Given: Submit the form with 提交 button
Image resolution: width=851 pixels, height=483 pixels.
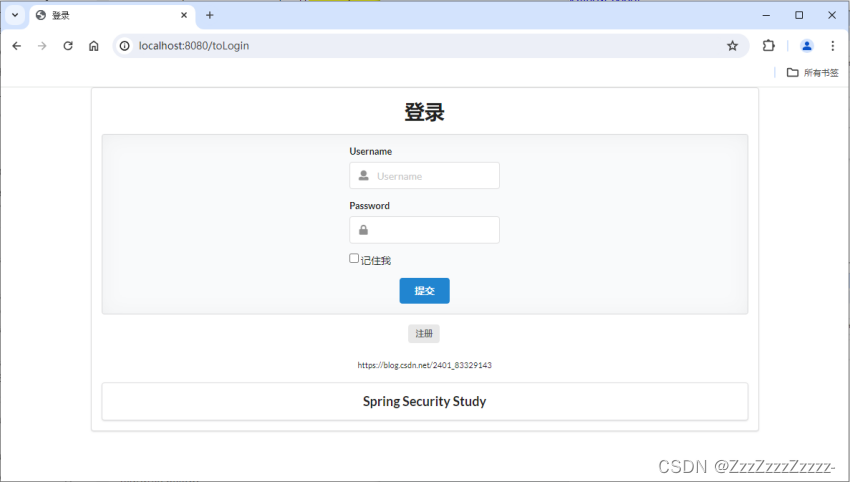Looking at the screenshot, I should [x=424, y=291].
